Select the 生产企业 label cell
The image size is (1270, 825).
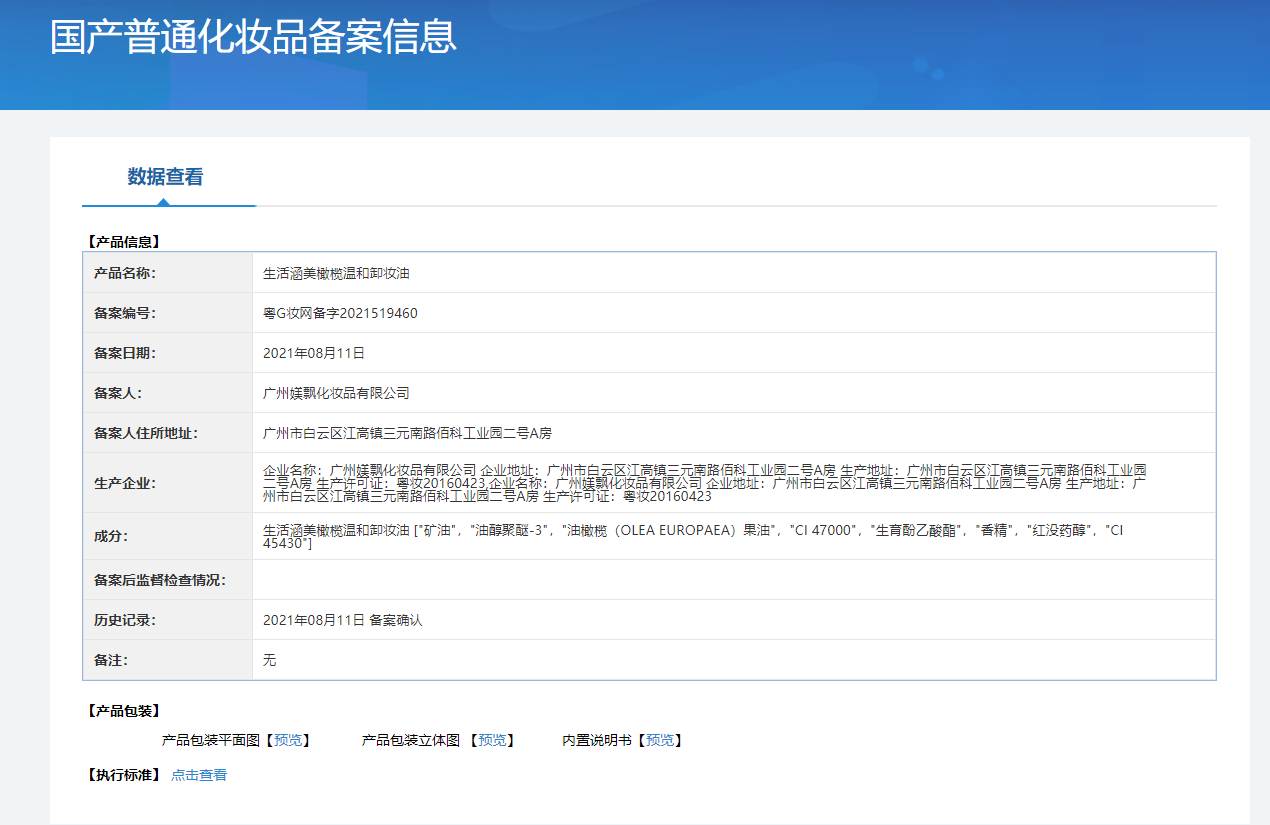(168, 483)
